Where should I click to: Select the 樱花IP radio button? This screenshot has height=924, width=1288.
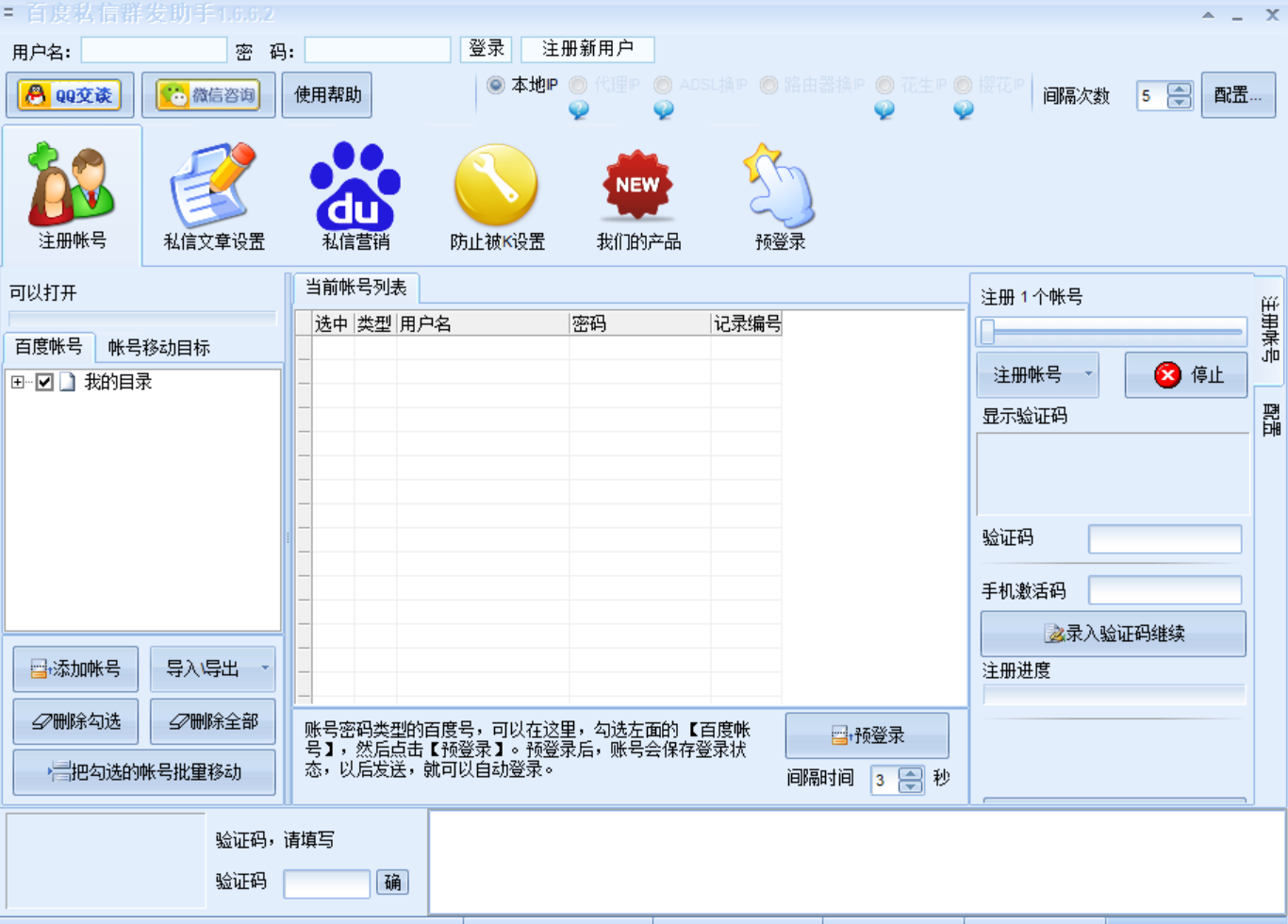click(x=963, y=85)
